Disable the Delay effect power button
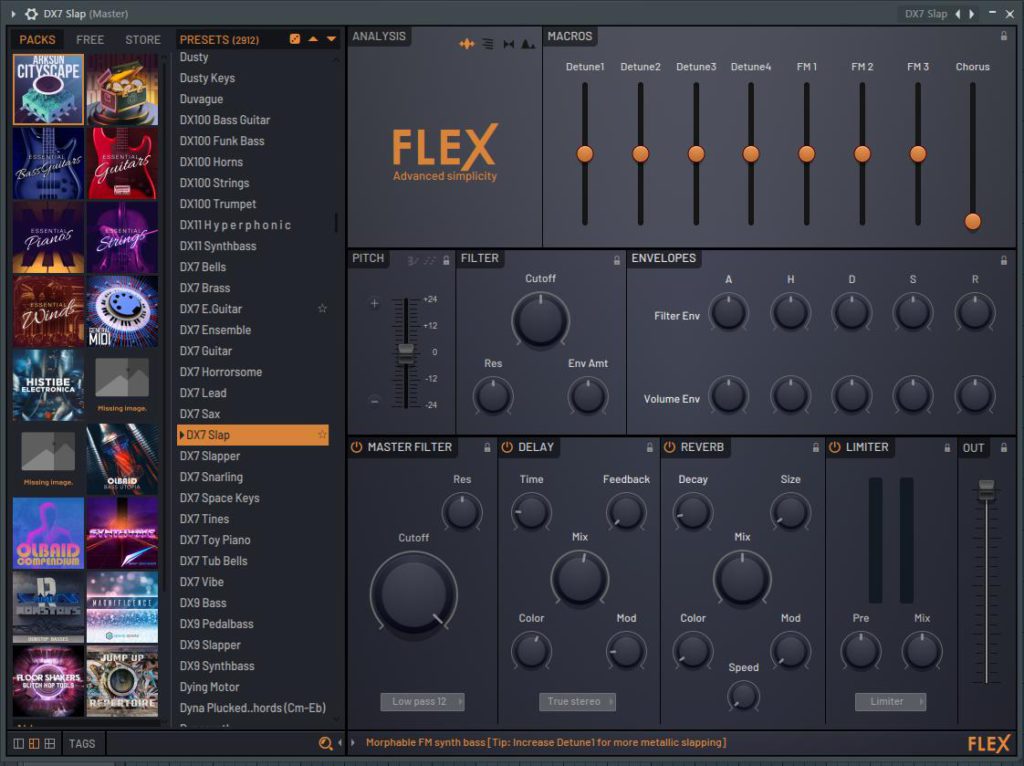 pyautogui.click(x=507, y=447)
